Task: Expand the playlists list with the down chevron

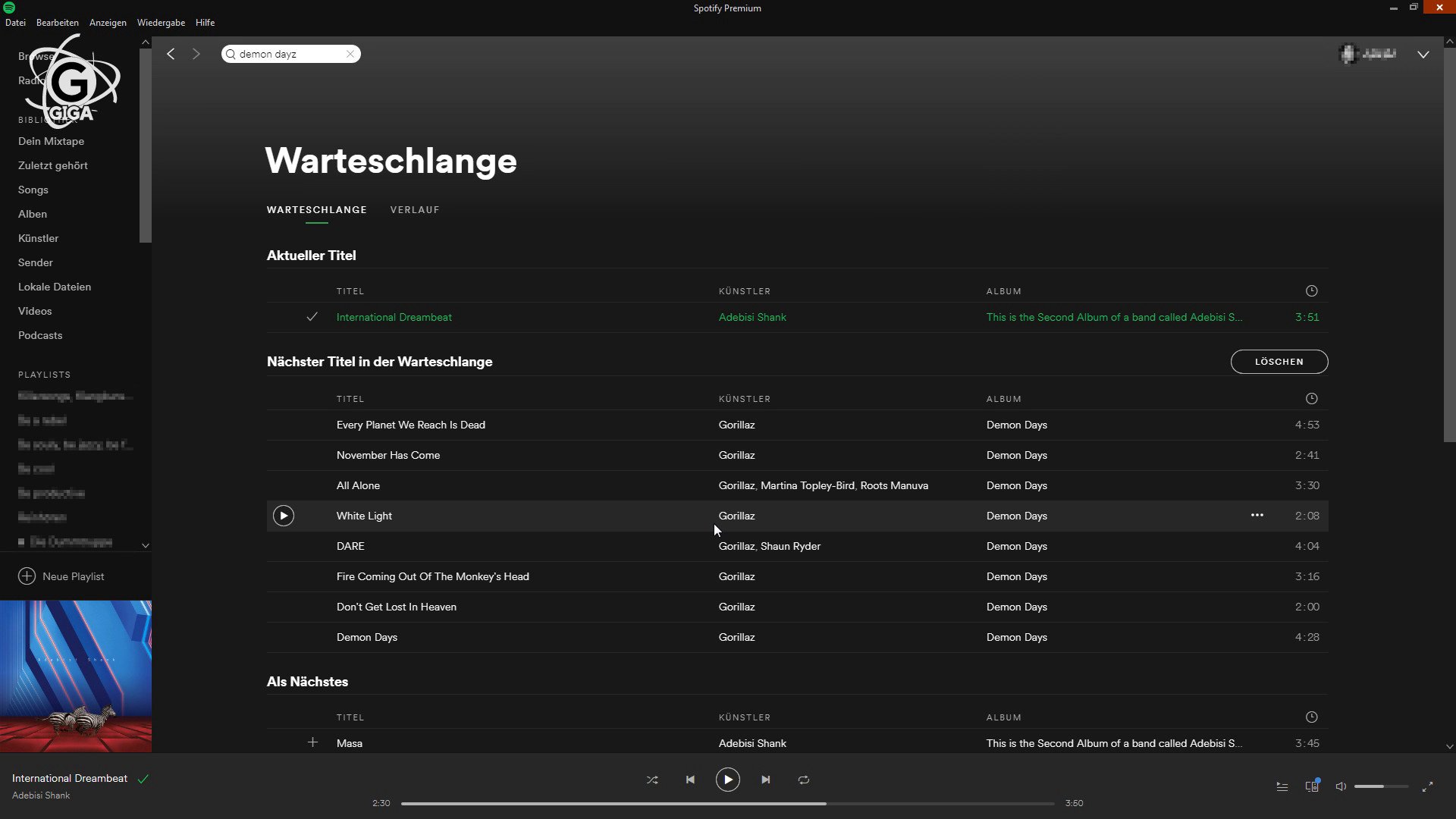Action: coord(145,545)
